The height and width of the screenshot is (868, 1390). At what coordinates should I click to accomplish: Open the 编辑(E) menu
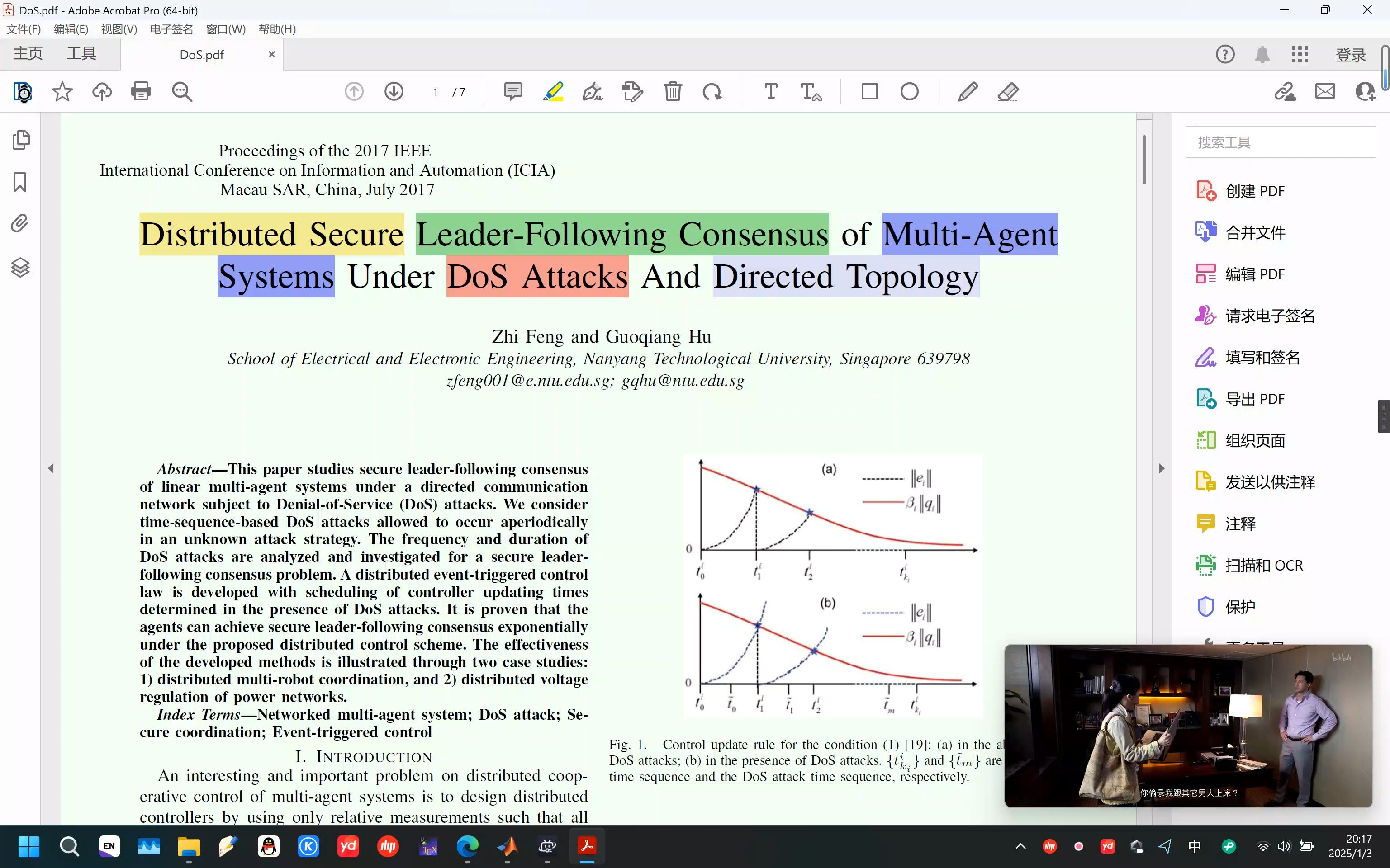pyautogui.click(x=71, y=28)
